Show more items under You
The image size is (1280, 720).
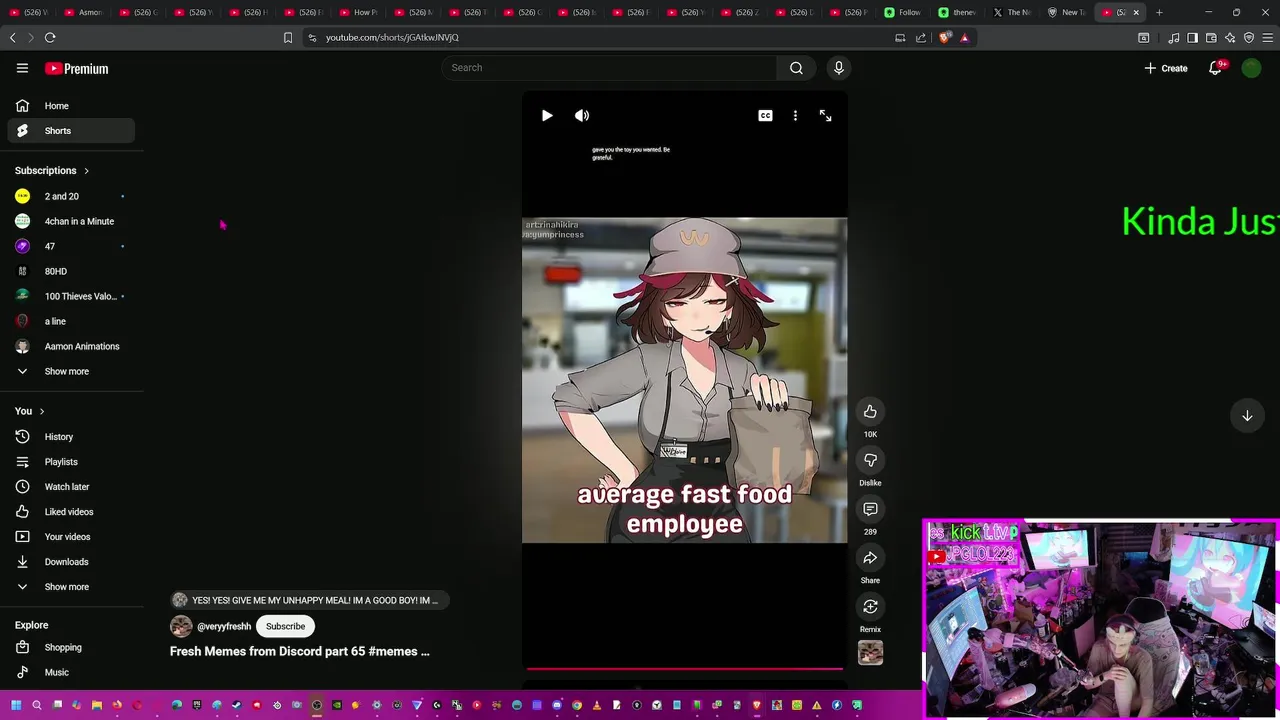(x=71, y=587)
